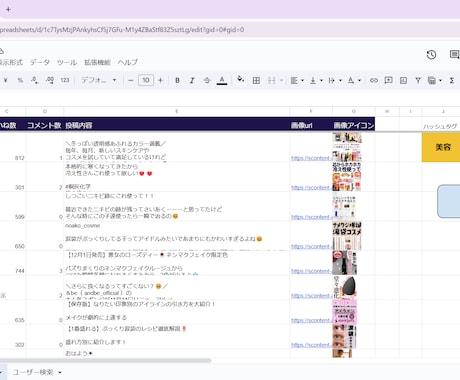Image resolution: width=460 pixels, height=380 pixels.
Task: Click the browser address bar URL
Action: 122,30
